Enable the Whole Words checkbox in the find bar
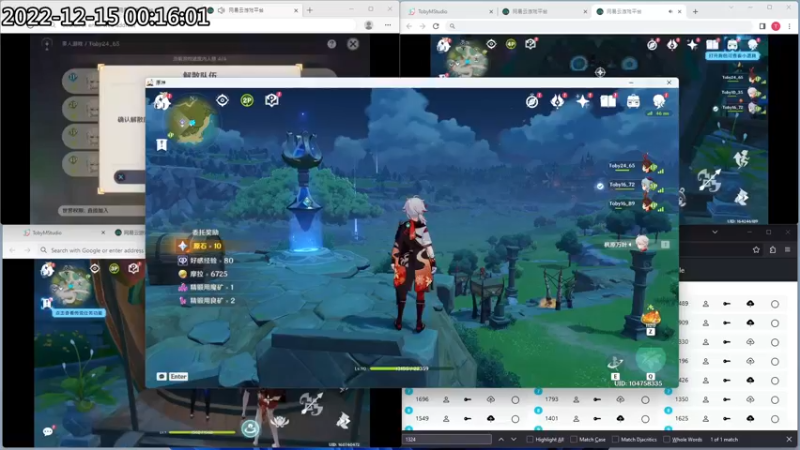Screen dimensions: 800x450 coord(666,439)
